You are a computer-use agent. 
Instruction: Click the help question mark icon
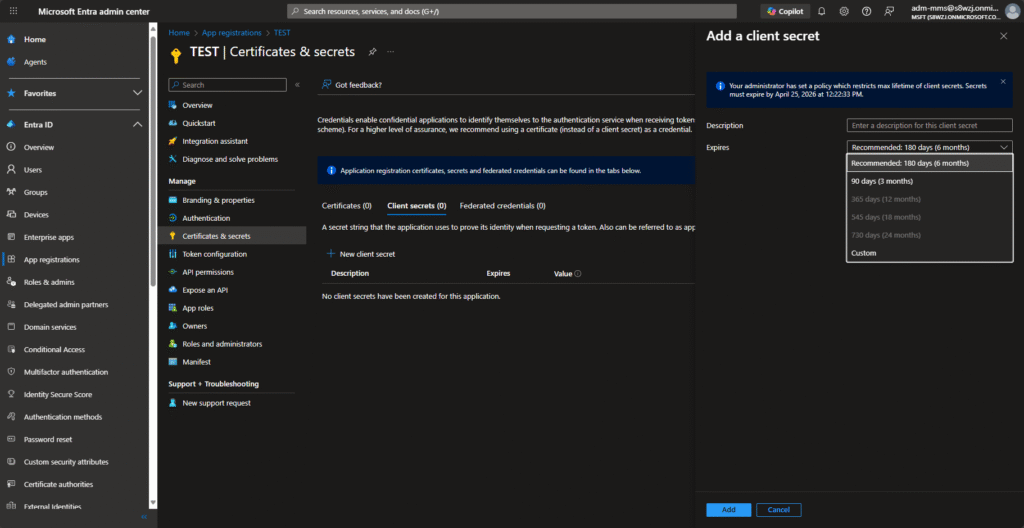pos(866,11)
